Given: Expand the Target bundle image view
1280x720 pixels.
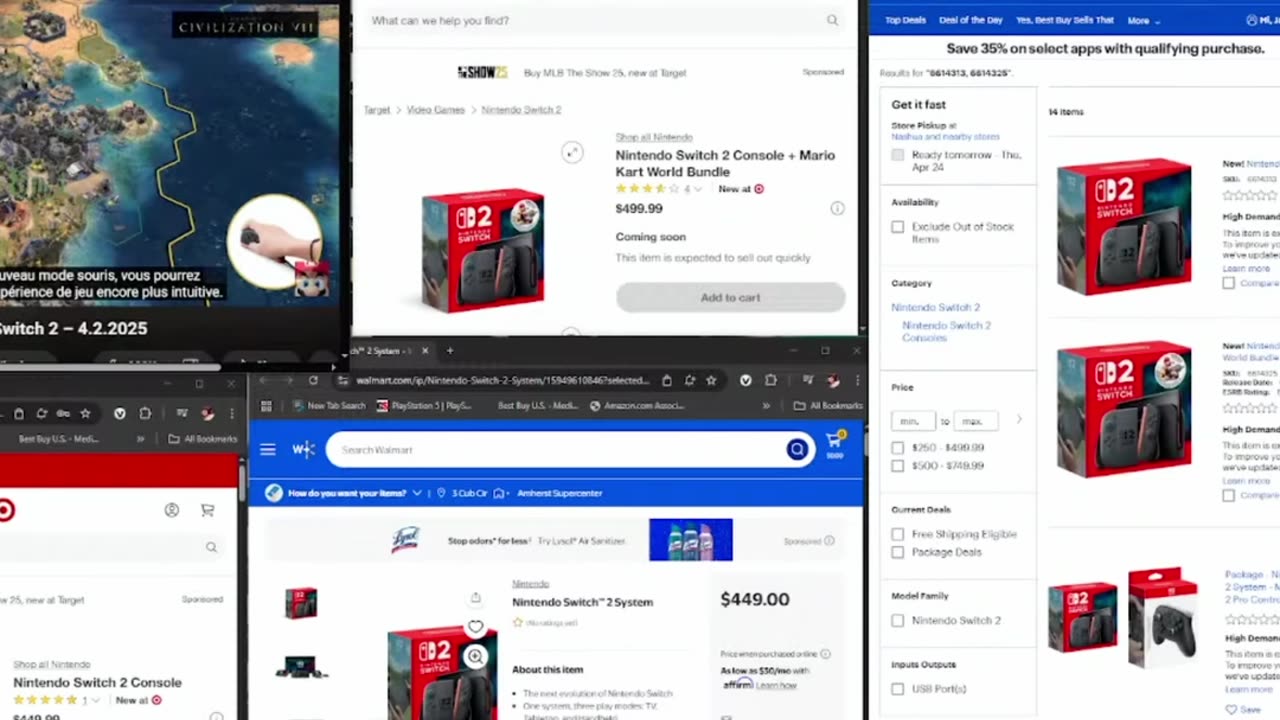Looking at the screenshot, I should pyautogui.click(x=572, y=152).
